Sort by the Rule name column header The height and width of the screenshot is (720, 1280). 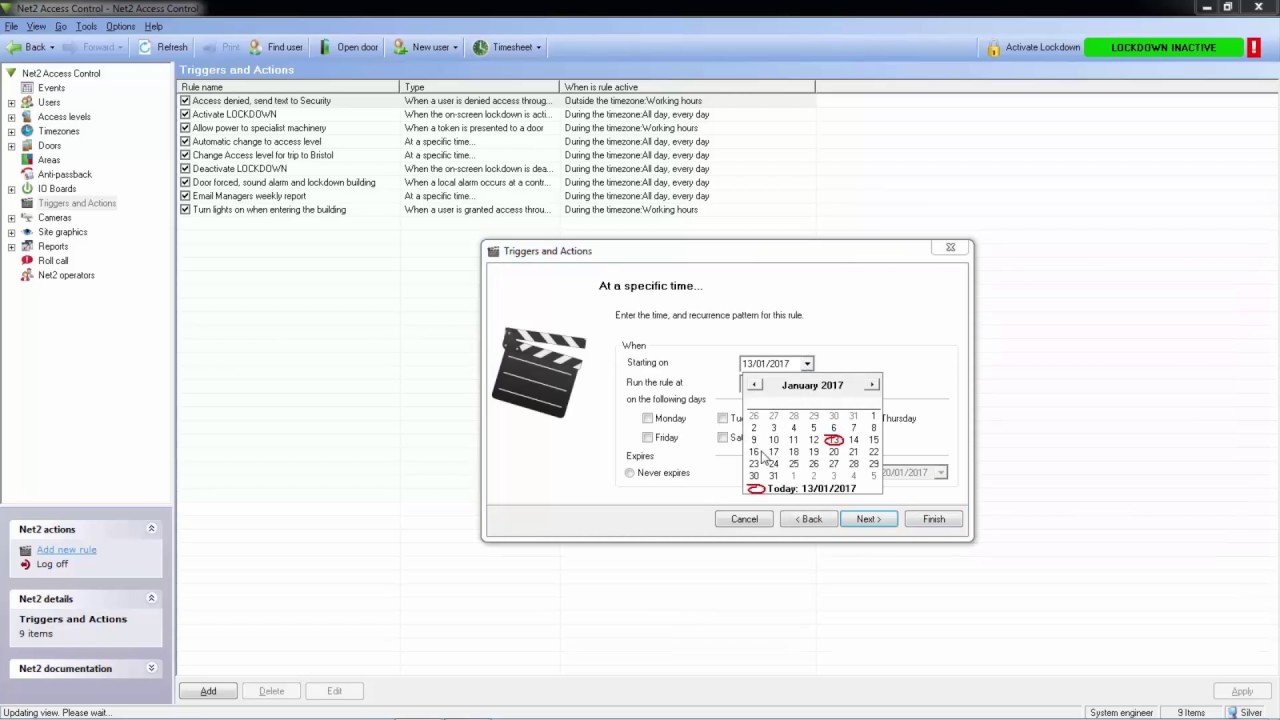(289, 87)
